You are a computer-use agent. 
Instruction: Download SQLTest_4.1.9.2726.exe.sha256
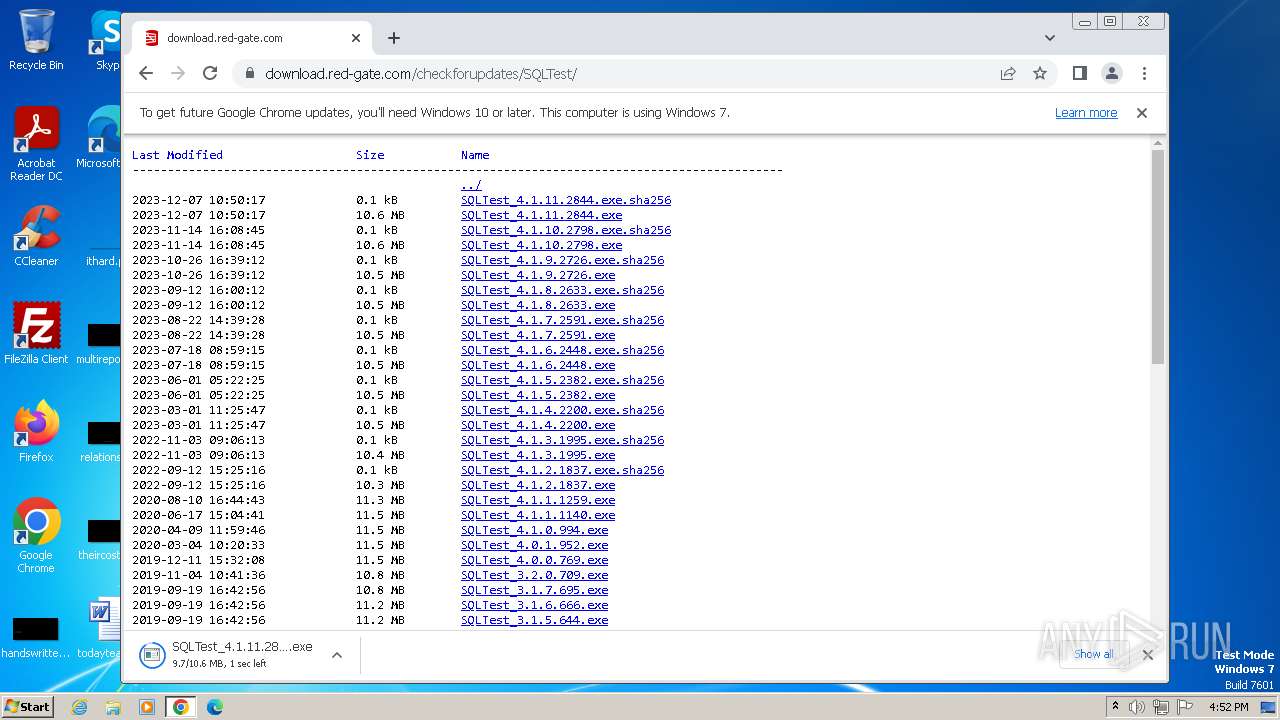(562, 260)
